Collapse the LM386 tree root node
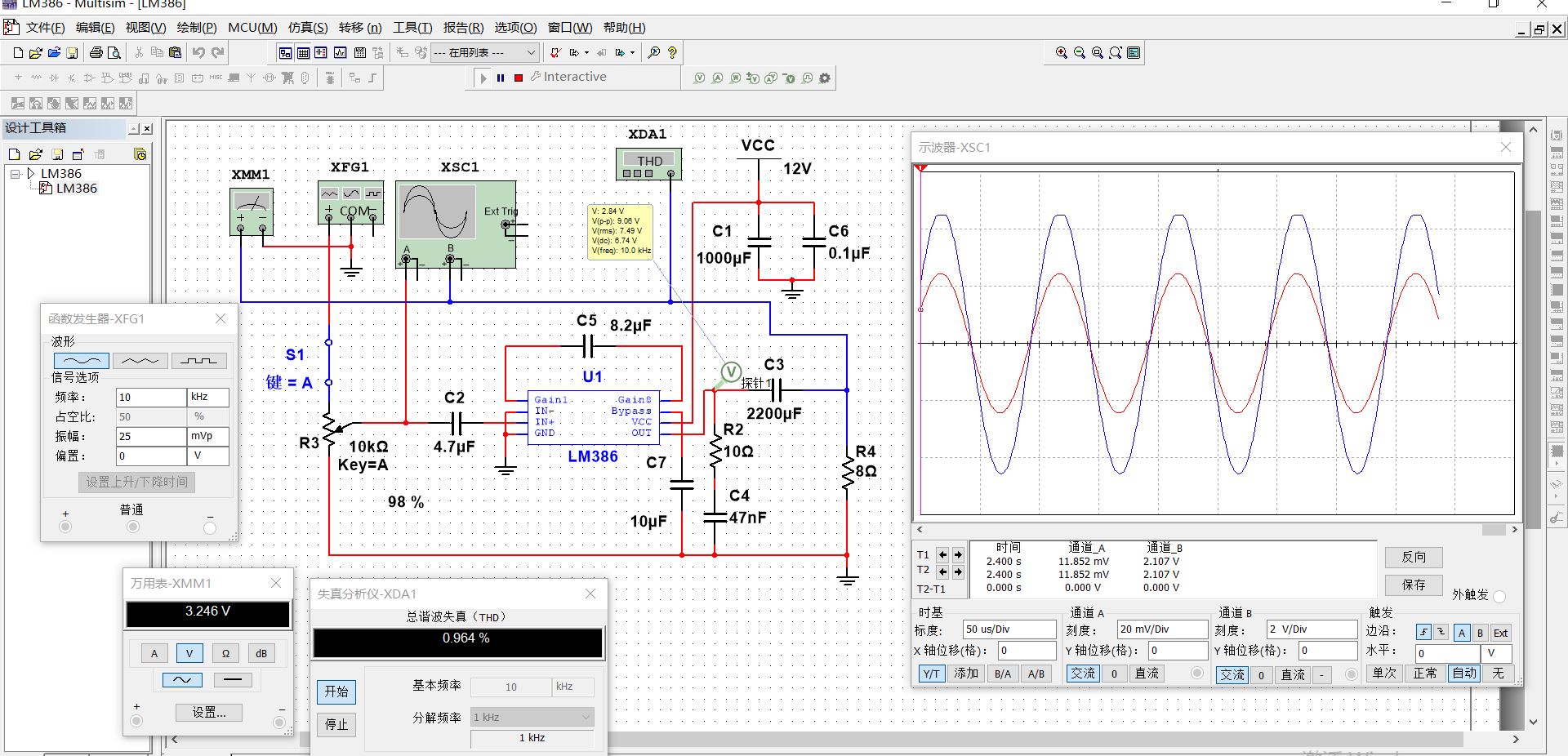Image resolution: width=1568 pixels, height=756 pixels. pyautogui.click(x=16, y=174)
